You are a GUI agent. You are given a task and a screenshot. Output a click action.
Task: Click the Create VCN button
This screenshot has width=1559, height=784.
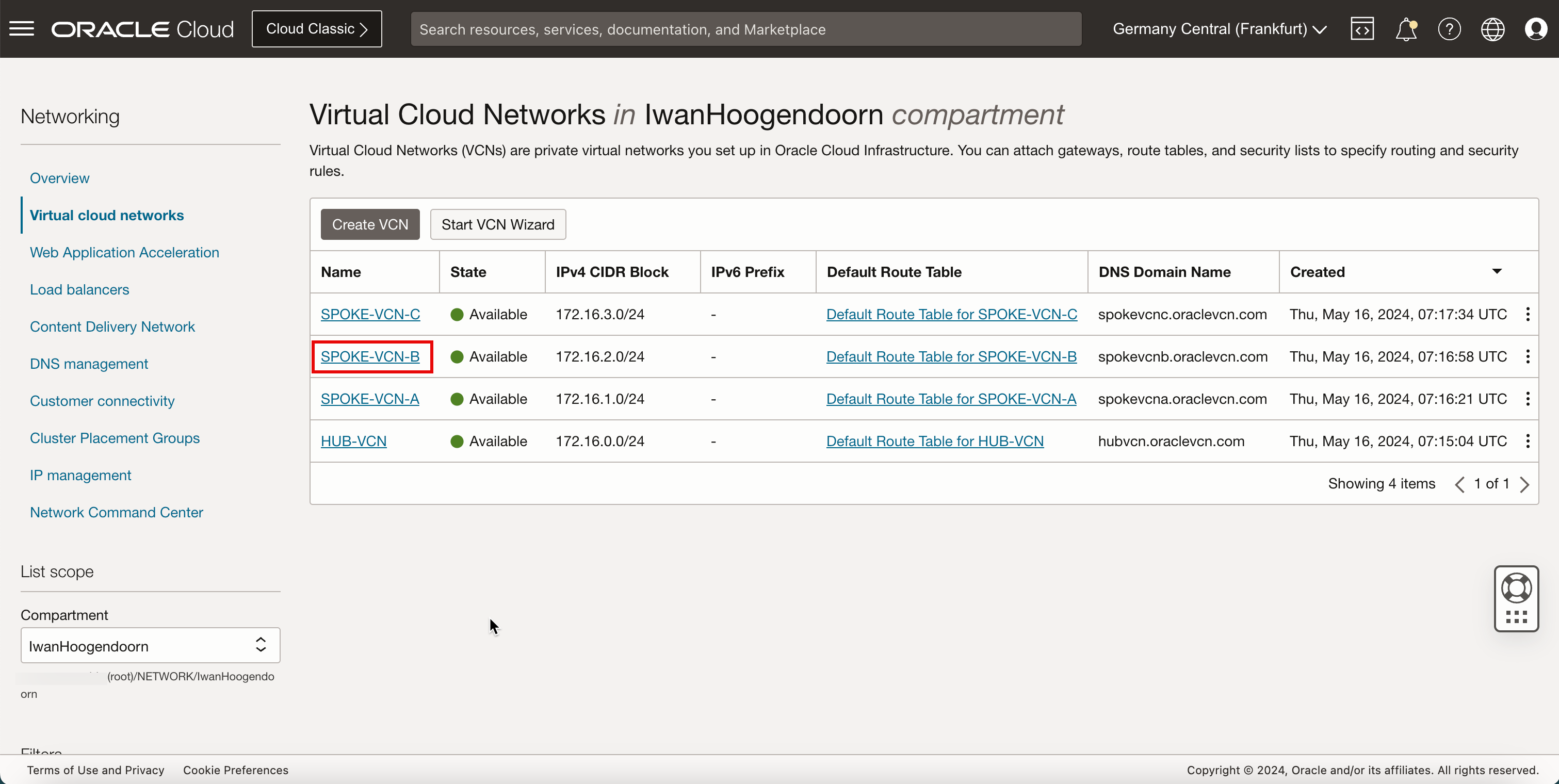pos(370,224)
